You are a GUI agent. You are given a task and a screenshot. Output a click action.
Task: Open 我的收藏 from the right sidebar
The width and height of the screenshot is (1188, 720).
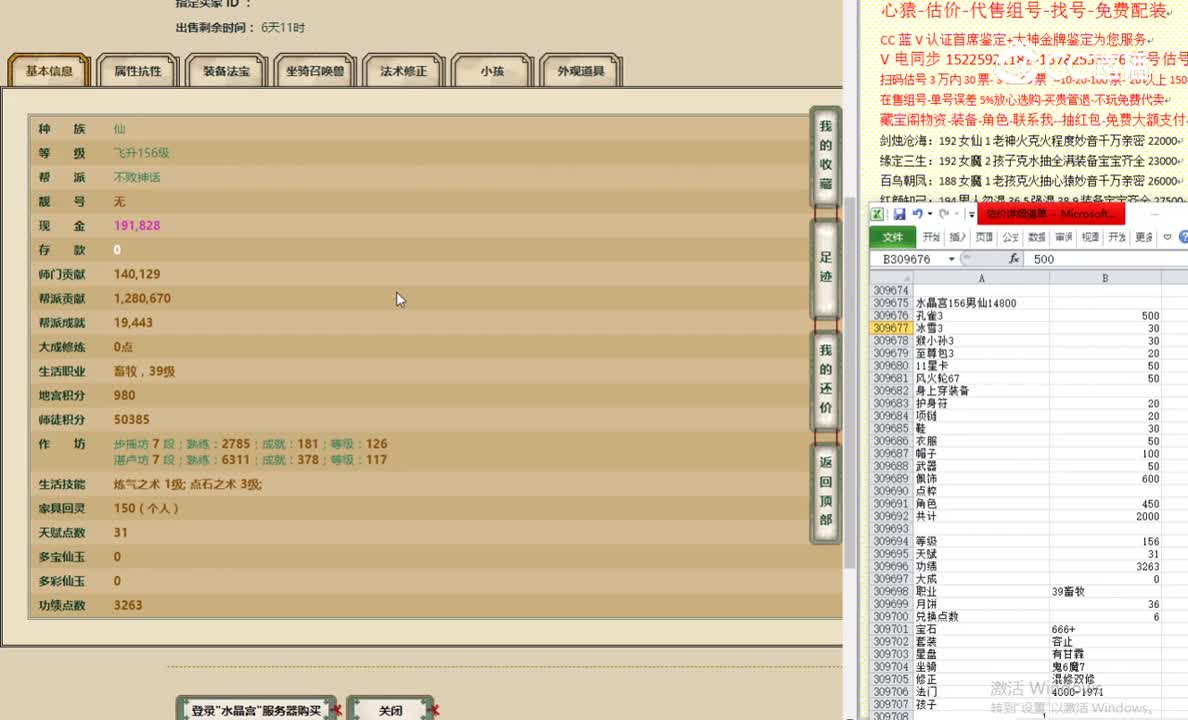(824, 144)
